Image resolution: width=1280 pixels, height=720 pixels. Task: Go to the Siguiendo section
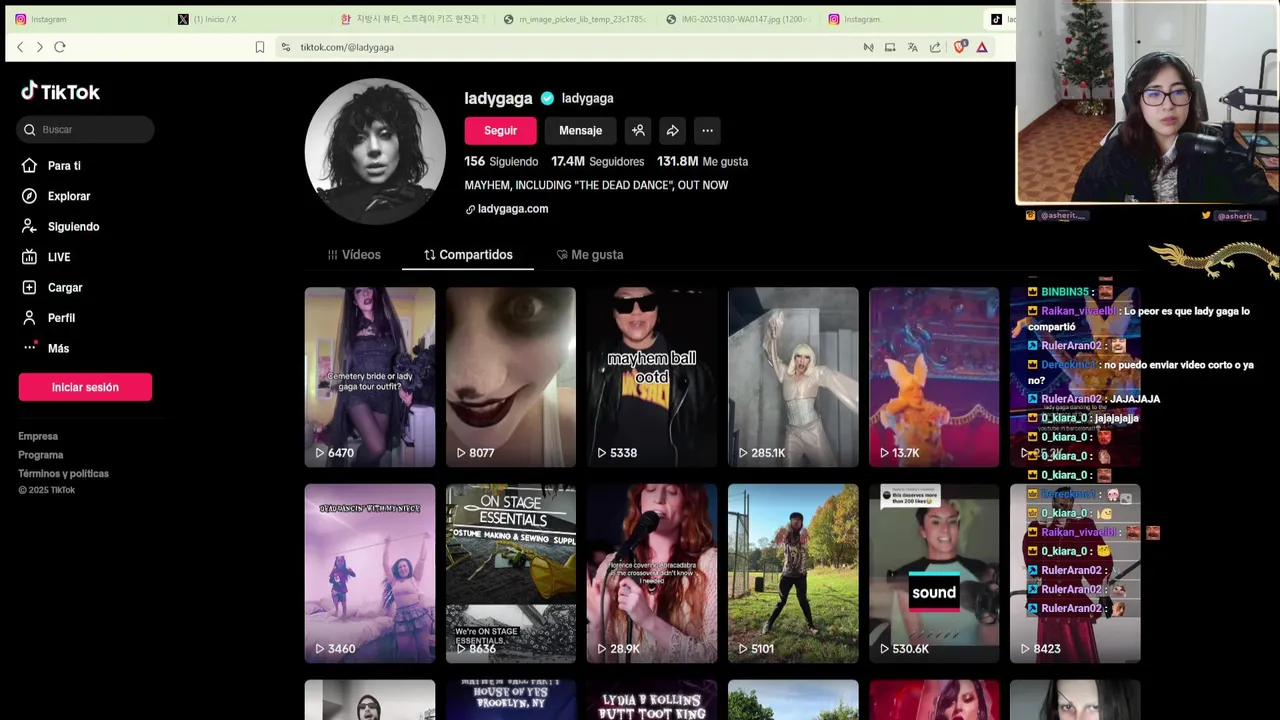click(73, 227)
